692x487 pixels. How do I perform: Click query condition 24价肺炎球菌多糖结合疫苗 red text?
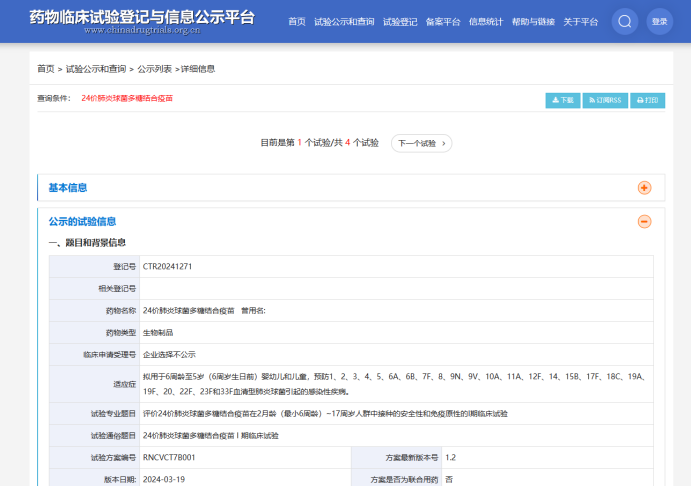pyautogui.click(x=127, y=98)
